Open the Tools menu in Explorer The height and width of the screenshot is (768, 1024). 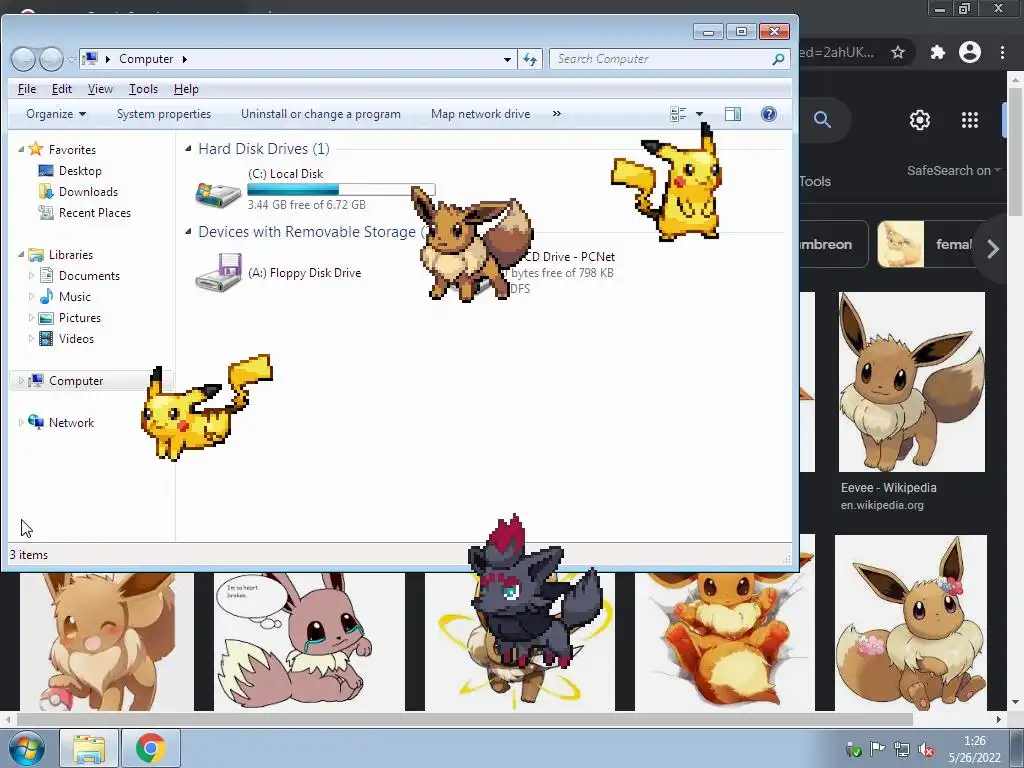[143, 89]
